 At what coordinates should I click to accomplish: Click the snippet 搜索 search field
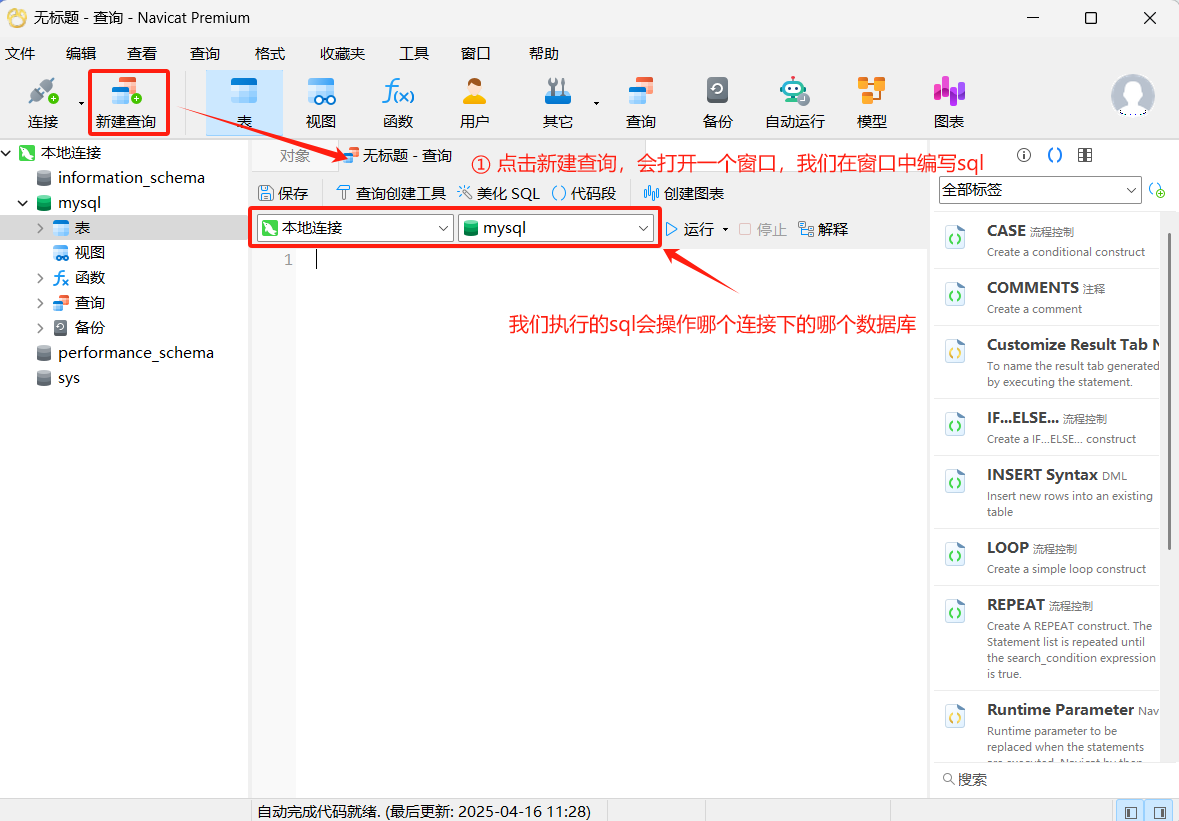(x=1045, y=780)
